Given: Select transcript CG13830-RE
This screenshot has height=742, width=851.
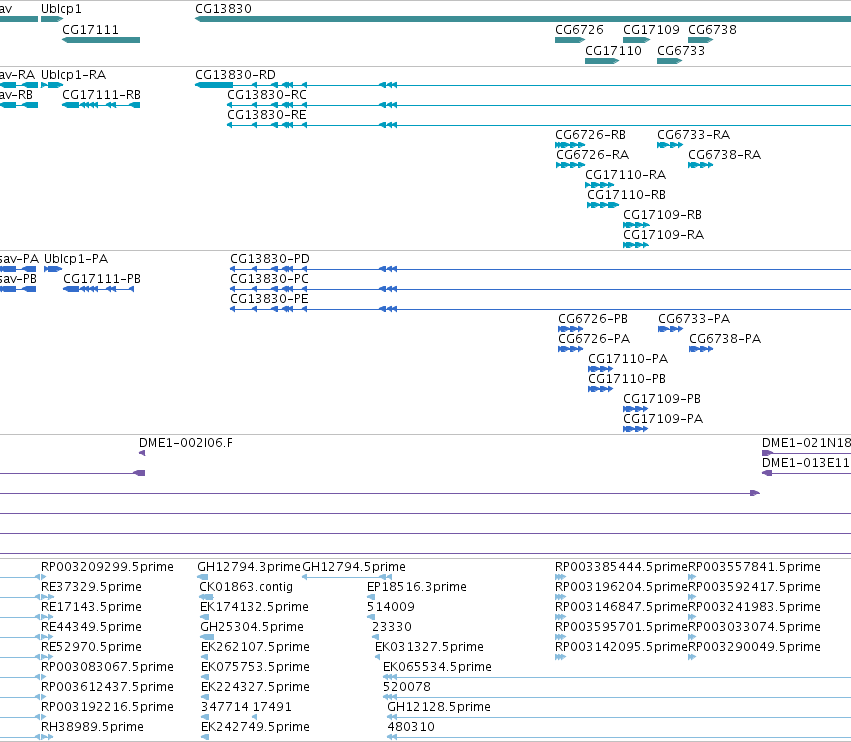Looking at the screenshot, I should point(267,115).
